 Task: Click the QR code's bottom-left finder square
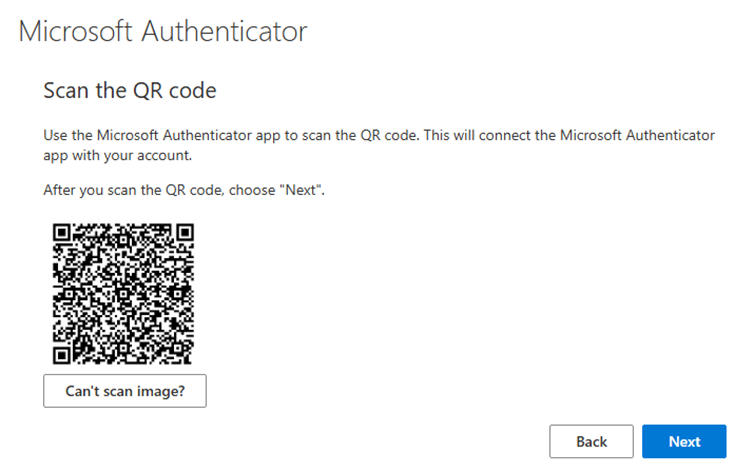(x=63, y=354)
